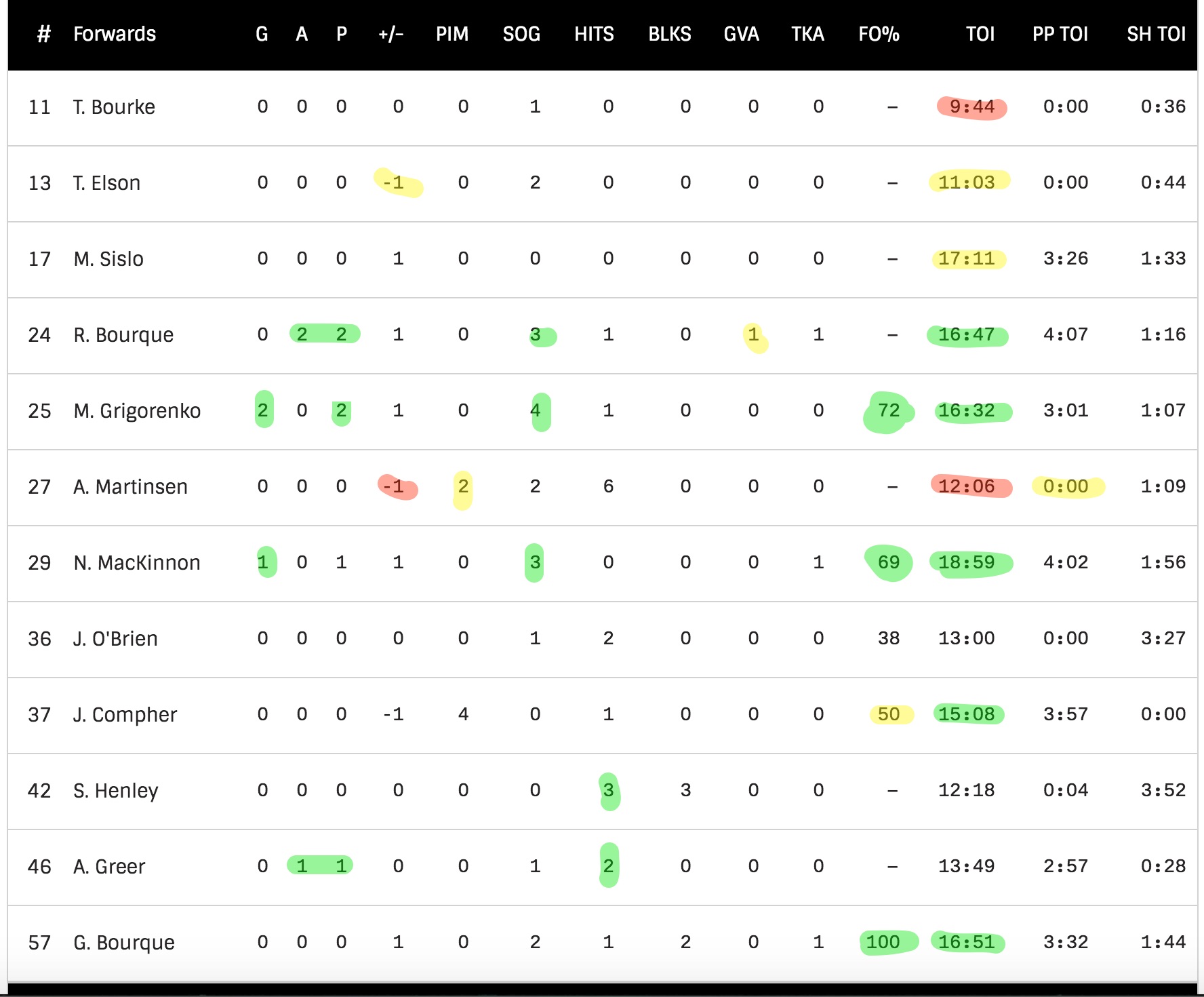
Task: Click the red-highlighted 9:44 TOI value
Action: pyautogui.click(x=971, y=107)
